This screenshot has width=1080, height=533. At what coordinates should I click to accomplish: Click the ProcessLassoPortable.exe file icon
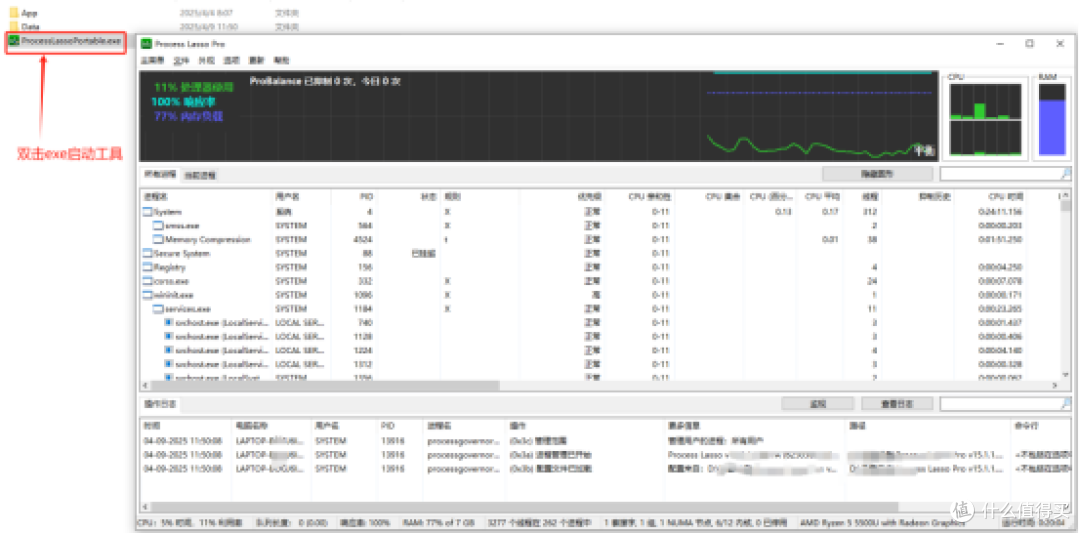click(x=14, y=41)
